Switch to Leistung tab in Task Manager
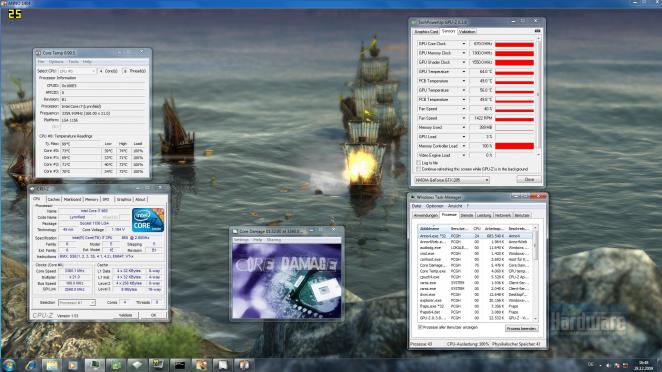This screenshot has height=372, width=662. pos(484,215)
